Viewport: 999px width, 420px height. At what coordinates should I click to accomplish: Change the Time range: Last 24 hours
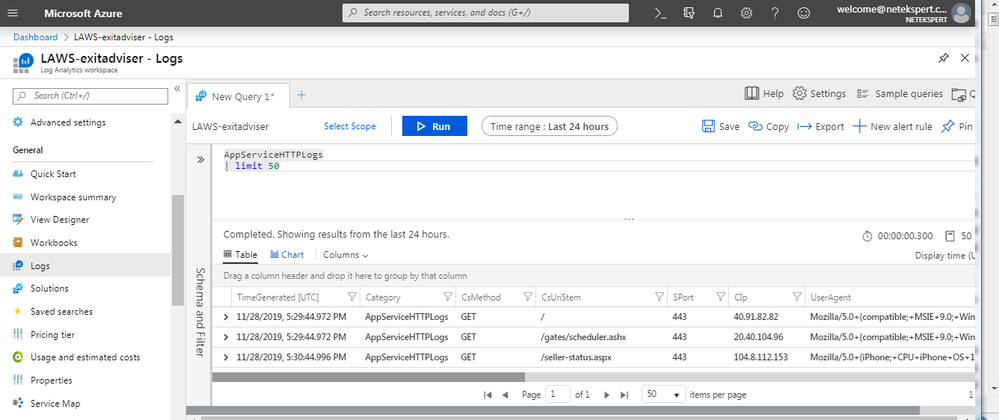point(549,126)
